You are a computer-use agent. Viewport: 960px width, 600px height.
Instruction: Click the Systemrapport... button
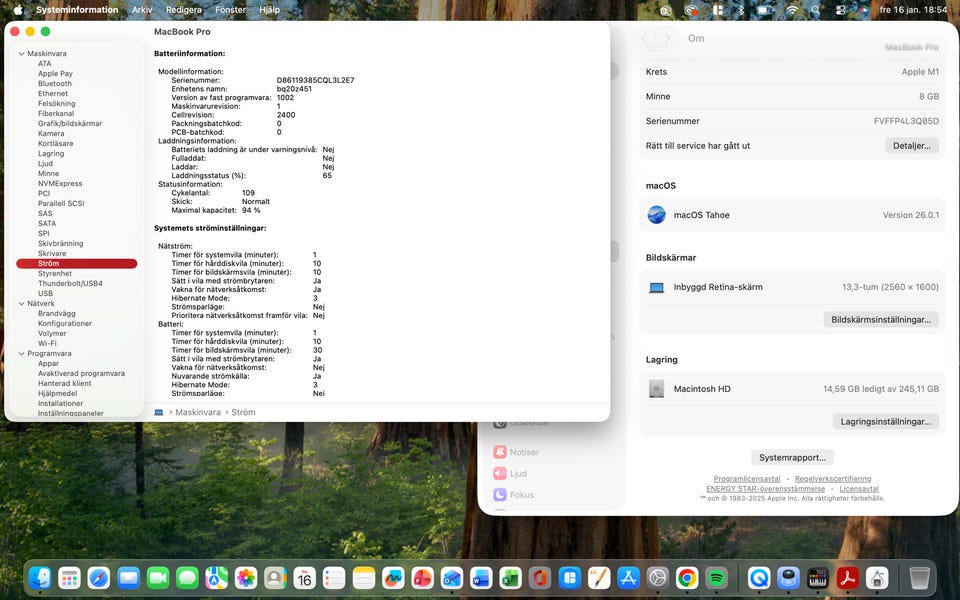(x=792, y=457)
